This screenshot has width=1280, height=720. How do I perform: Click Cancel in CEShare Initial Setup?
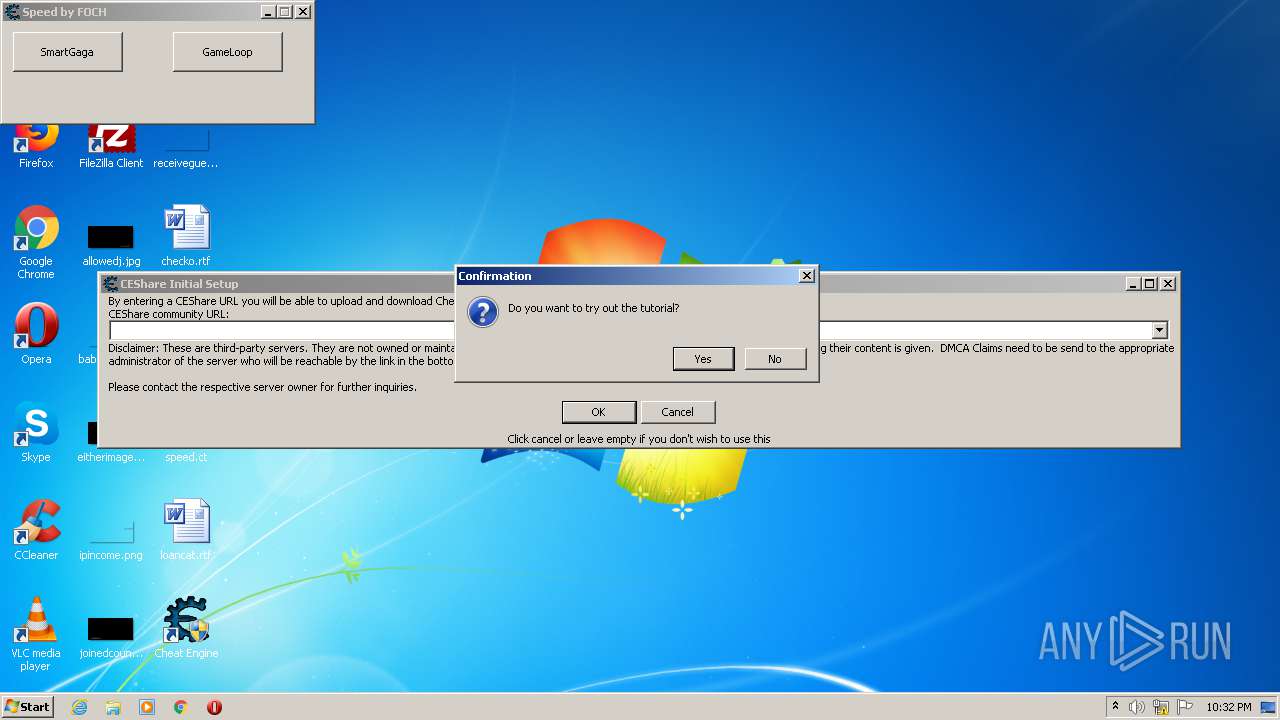[x=677, y=412]
